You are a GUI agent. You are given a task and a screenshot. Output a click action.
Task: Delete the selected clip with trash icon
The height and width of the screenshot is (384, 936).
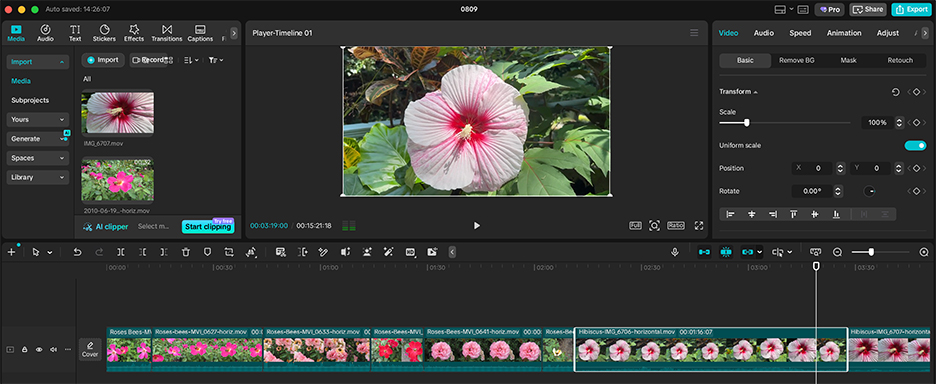[186, 252]
